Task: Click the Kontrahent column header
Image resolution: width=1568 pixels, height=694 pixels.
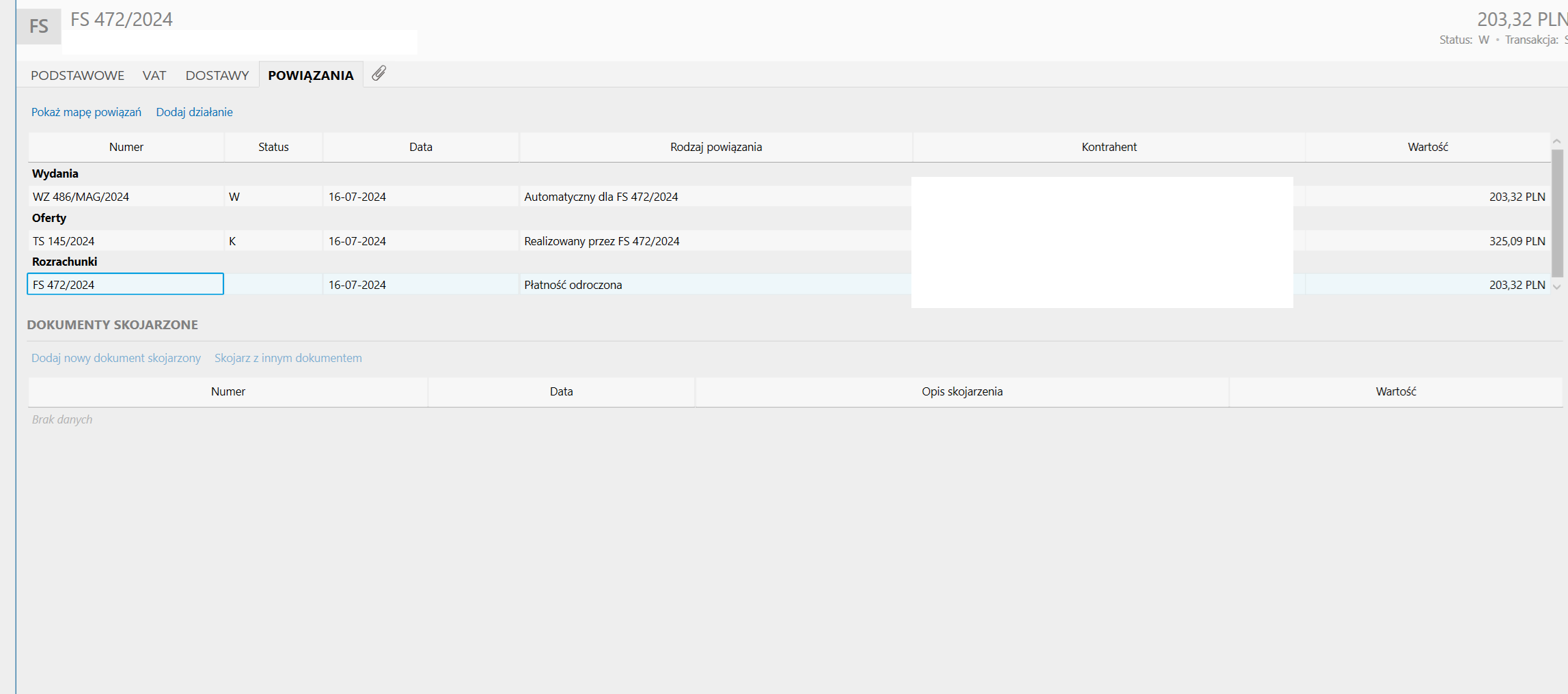Action: coord(1108,147)
